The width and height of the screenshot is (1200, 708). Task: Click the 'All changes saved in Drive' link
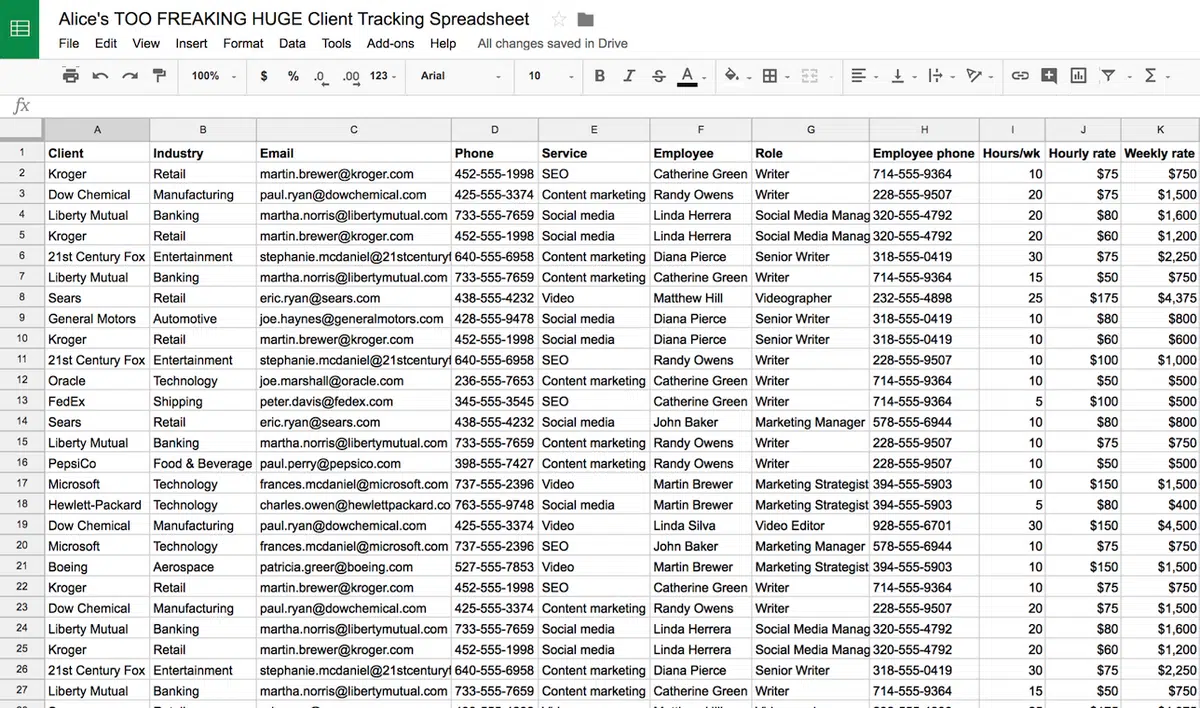(552, 44)
